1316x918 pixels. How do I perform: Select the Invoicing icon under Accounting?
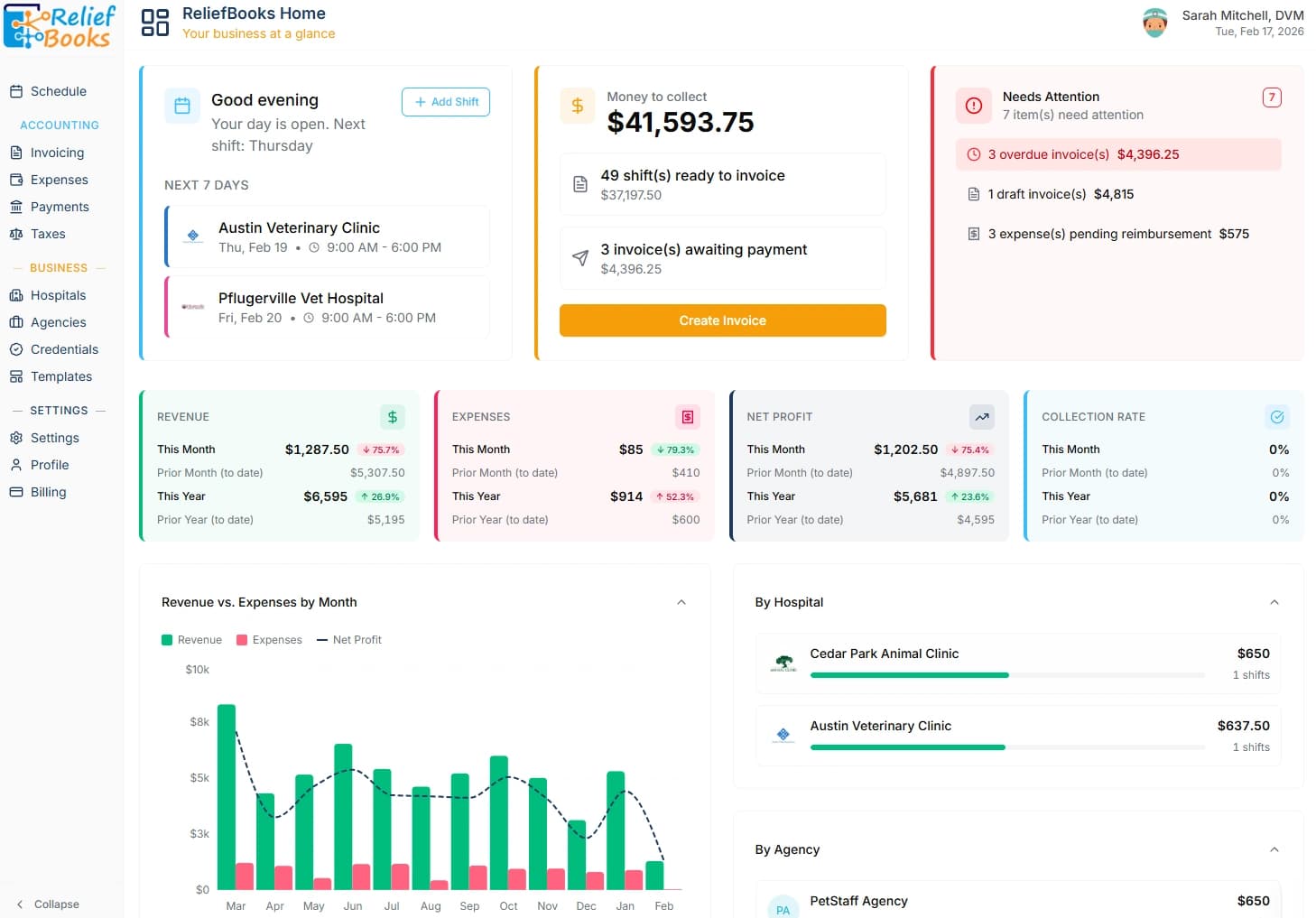point(16,153)
